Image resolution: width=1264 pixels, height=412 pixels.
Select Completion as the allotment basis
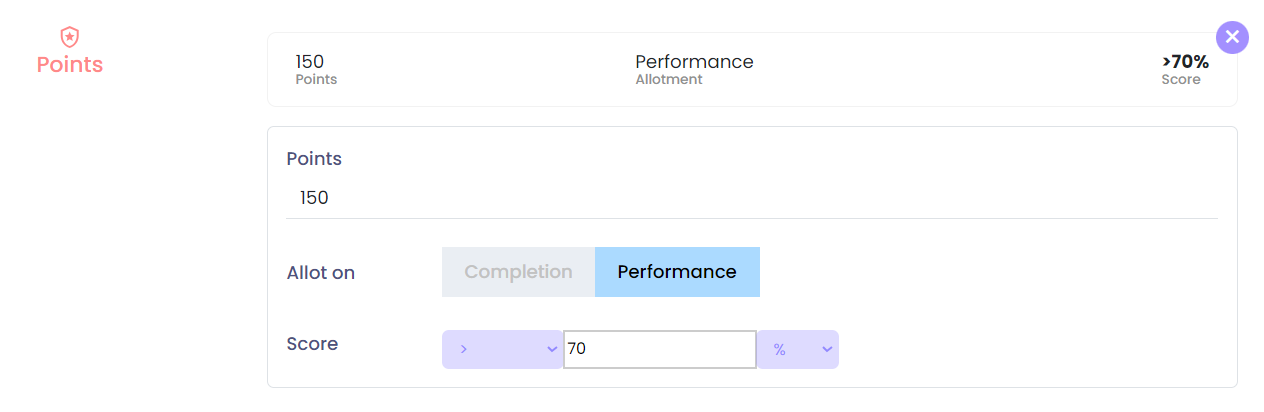pyautogui.click(x=518, y=272)
